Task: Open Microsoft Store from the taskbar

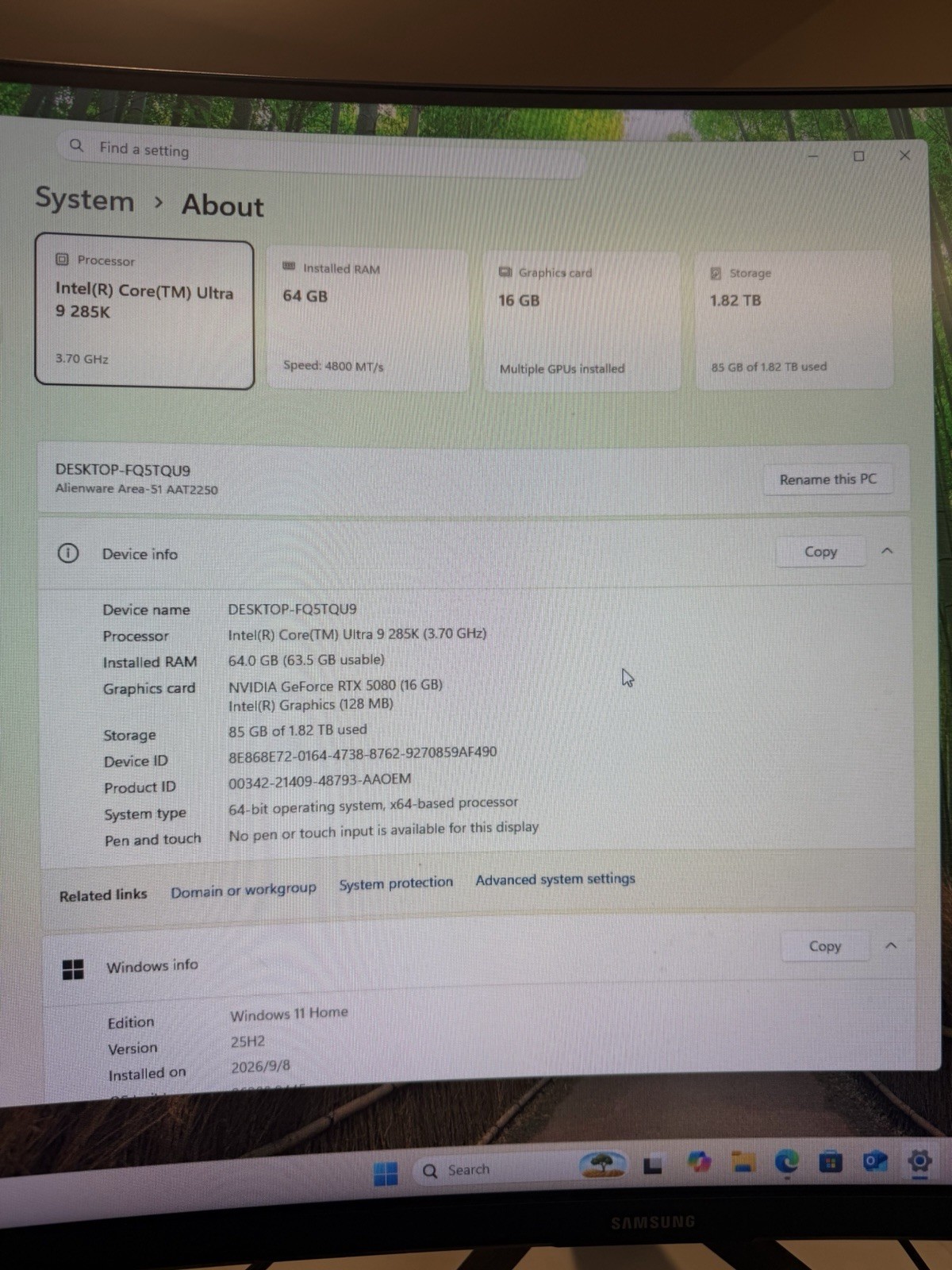Action: click(x=830, y=1163)
